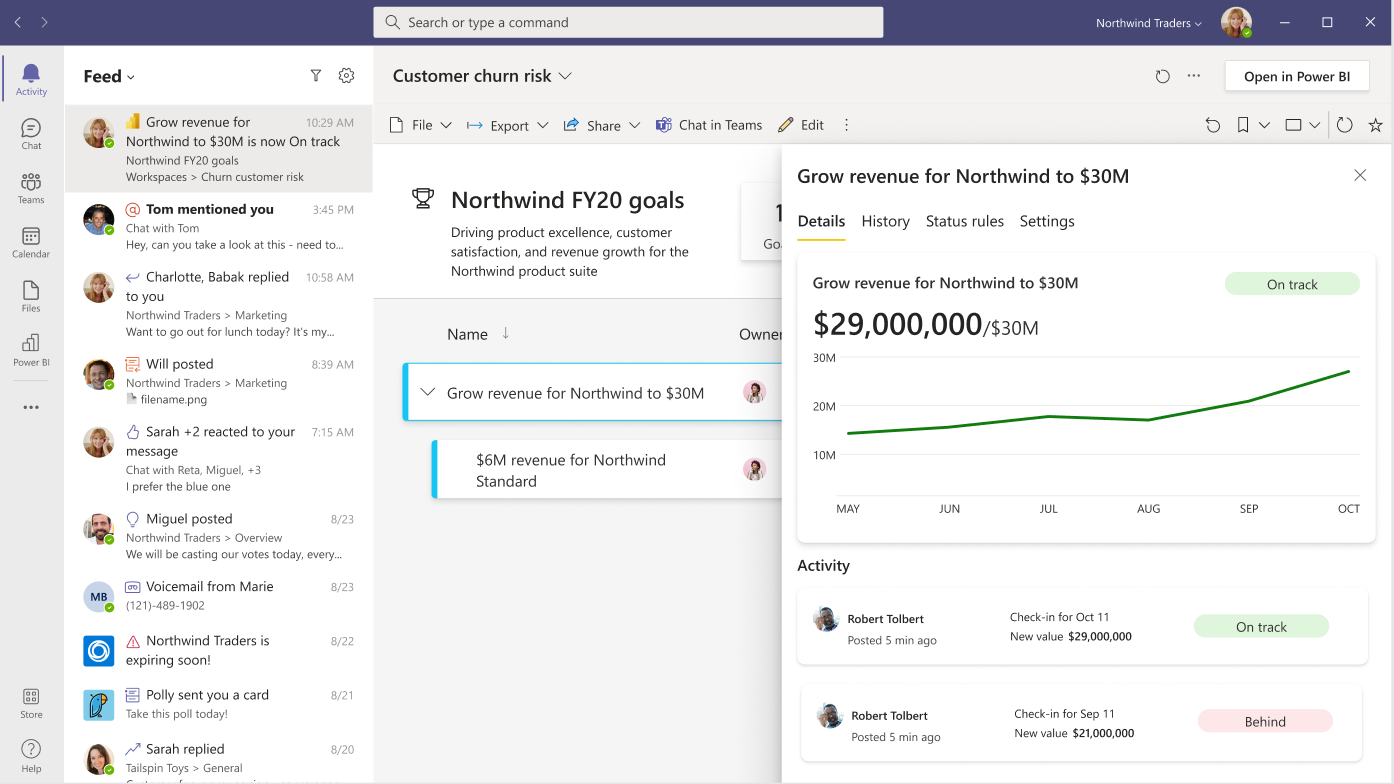Open the Share dropdown
1394x784 pixels.
601,125
